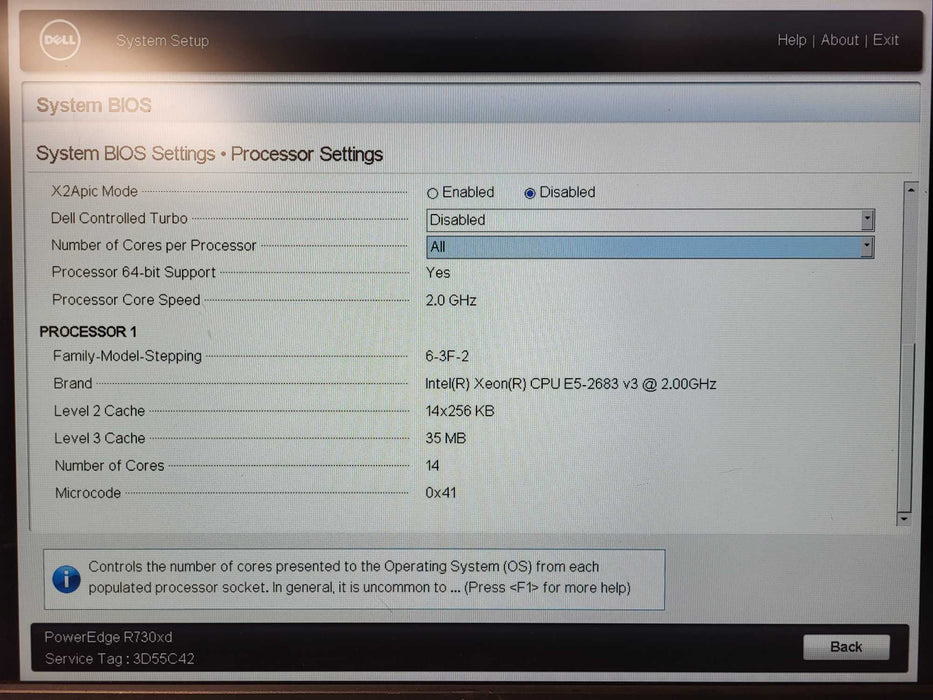
Task: Click the PROCESSOR 1 section heading
Action: 88,332
